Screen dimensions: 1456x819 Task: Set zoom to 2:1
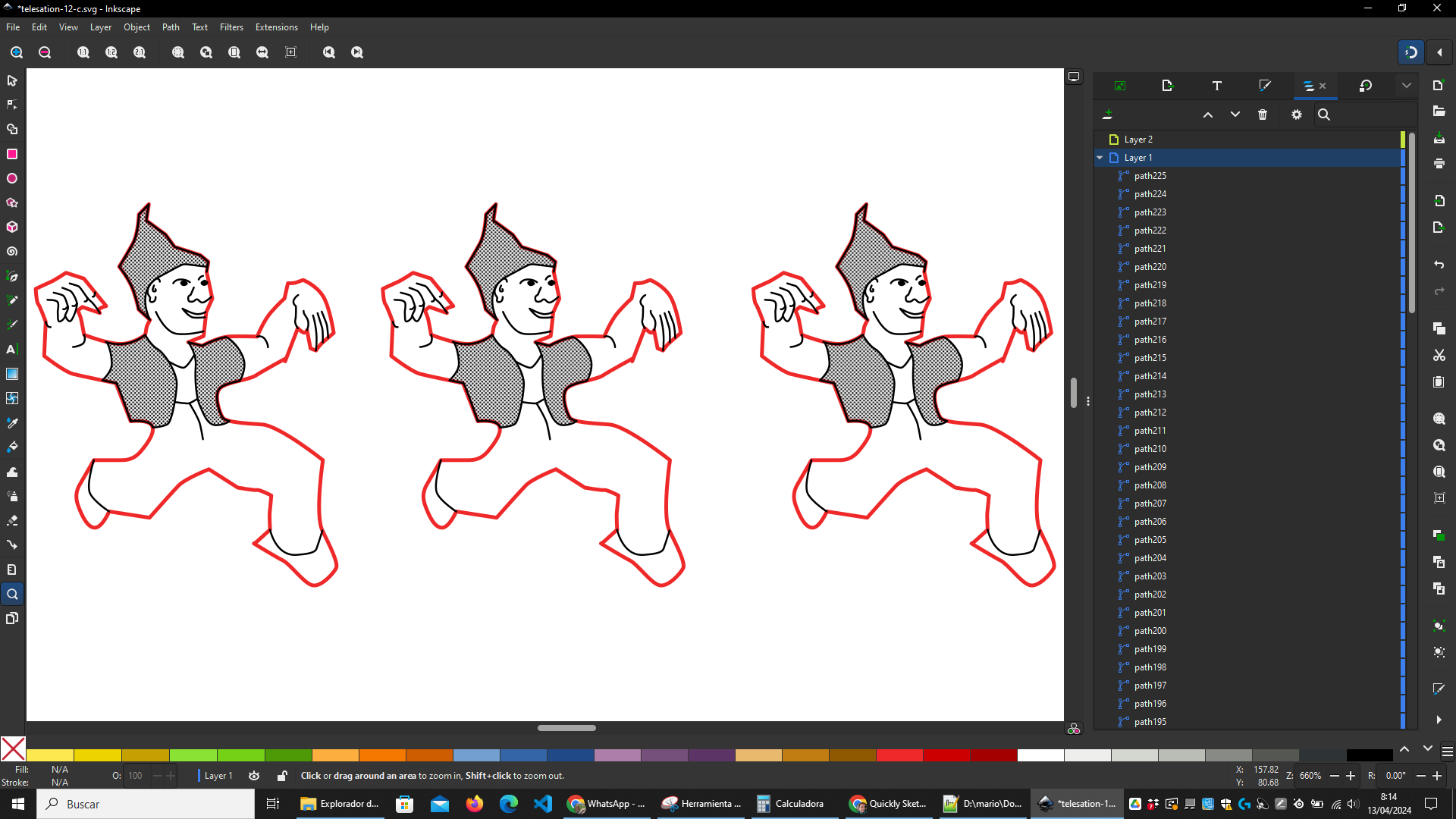[140, 52]
